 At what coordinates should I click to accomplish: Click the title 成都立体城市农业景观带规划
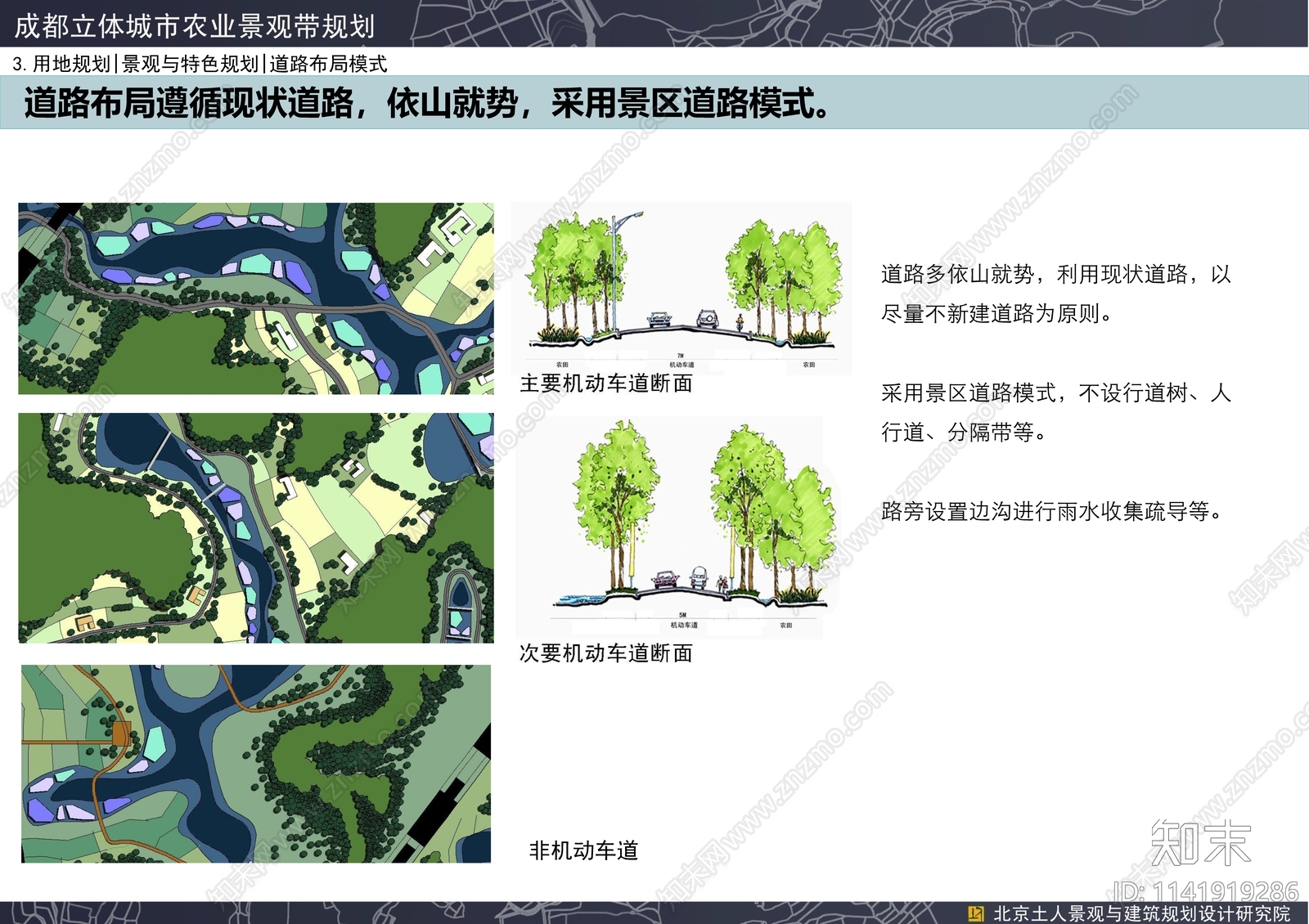tap(195, 26)
